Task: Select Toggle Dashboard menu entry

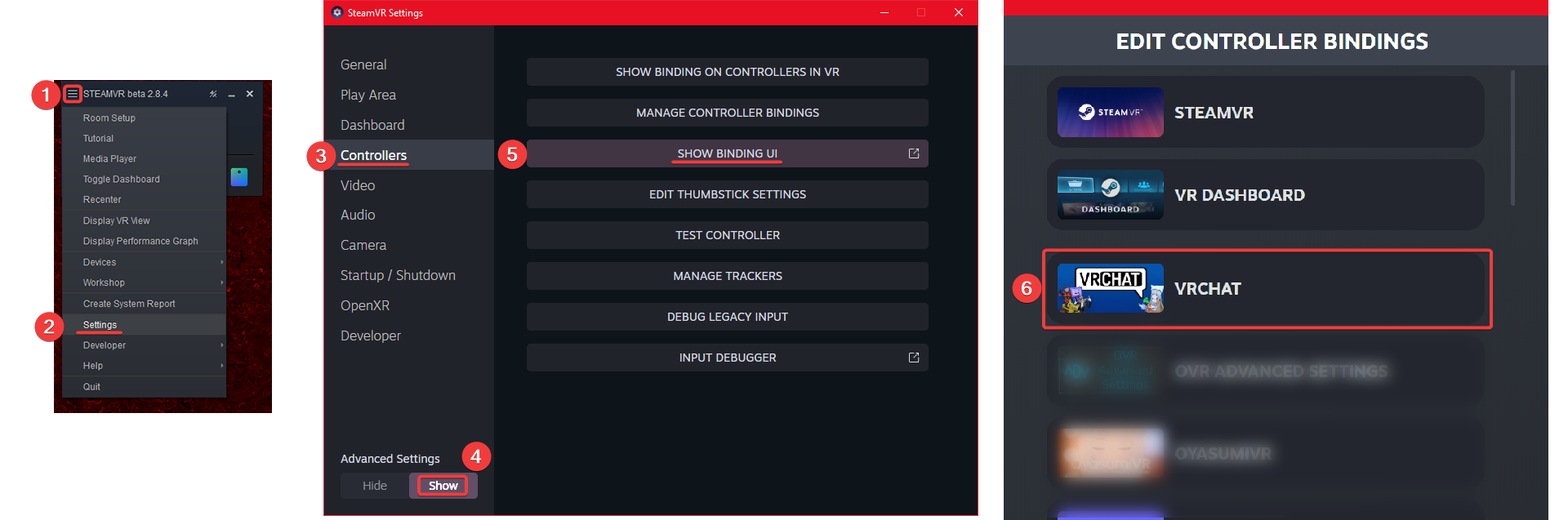Action: (x=144, y=179)
